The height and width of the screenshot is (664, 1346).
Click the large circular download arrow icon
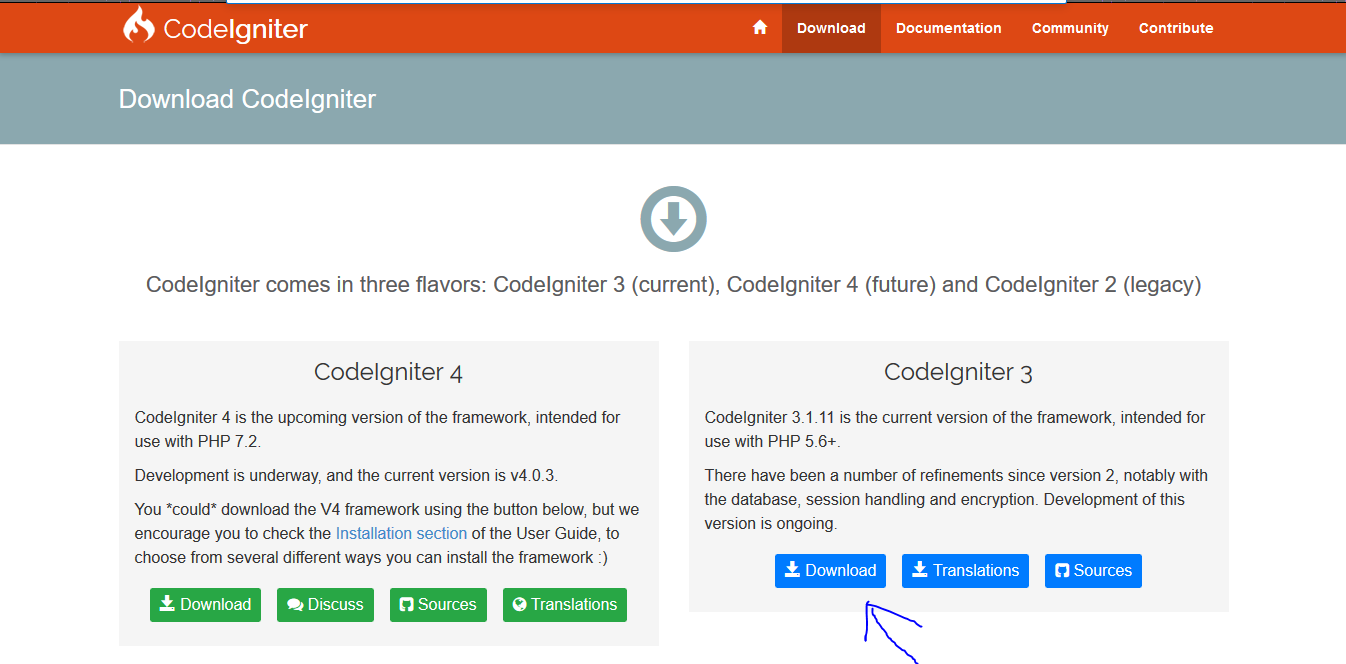pyautogui.click(x=673, y=219)
